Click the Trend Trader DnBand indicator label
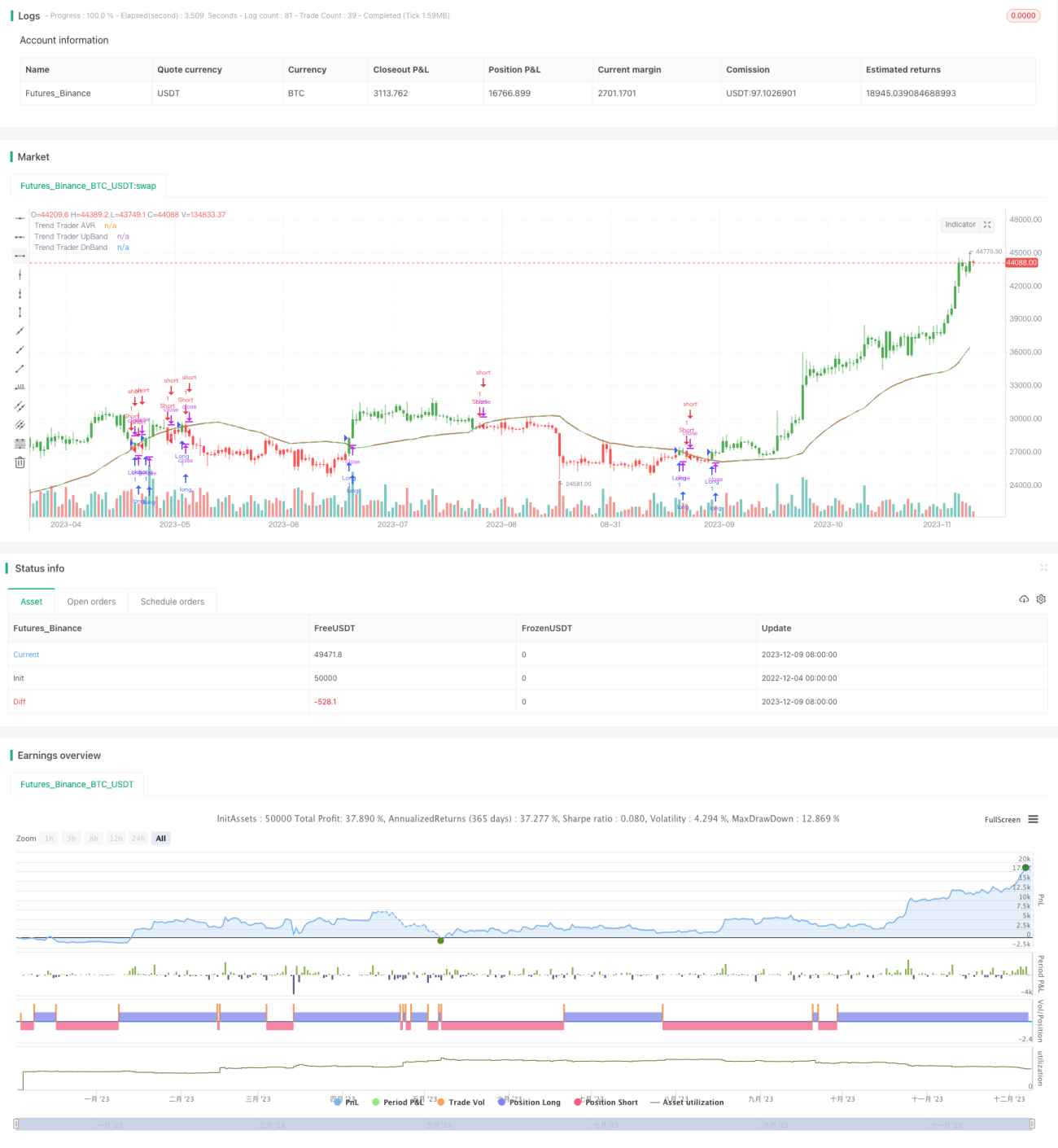The height and width of the screenshot is (1148, 1058). pyautogui.click(x=71, y=248)
